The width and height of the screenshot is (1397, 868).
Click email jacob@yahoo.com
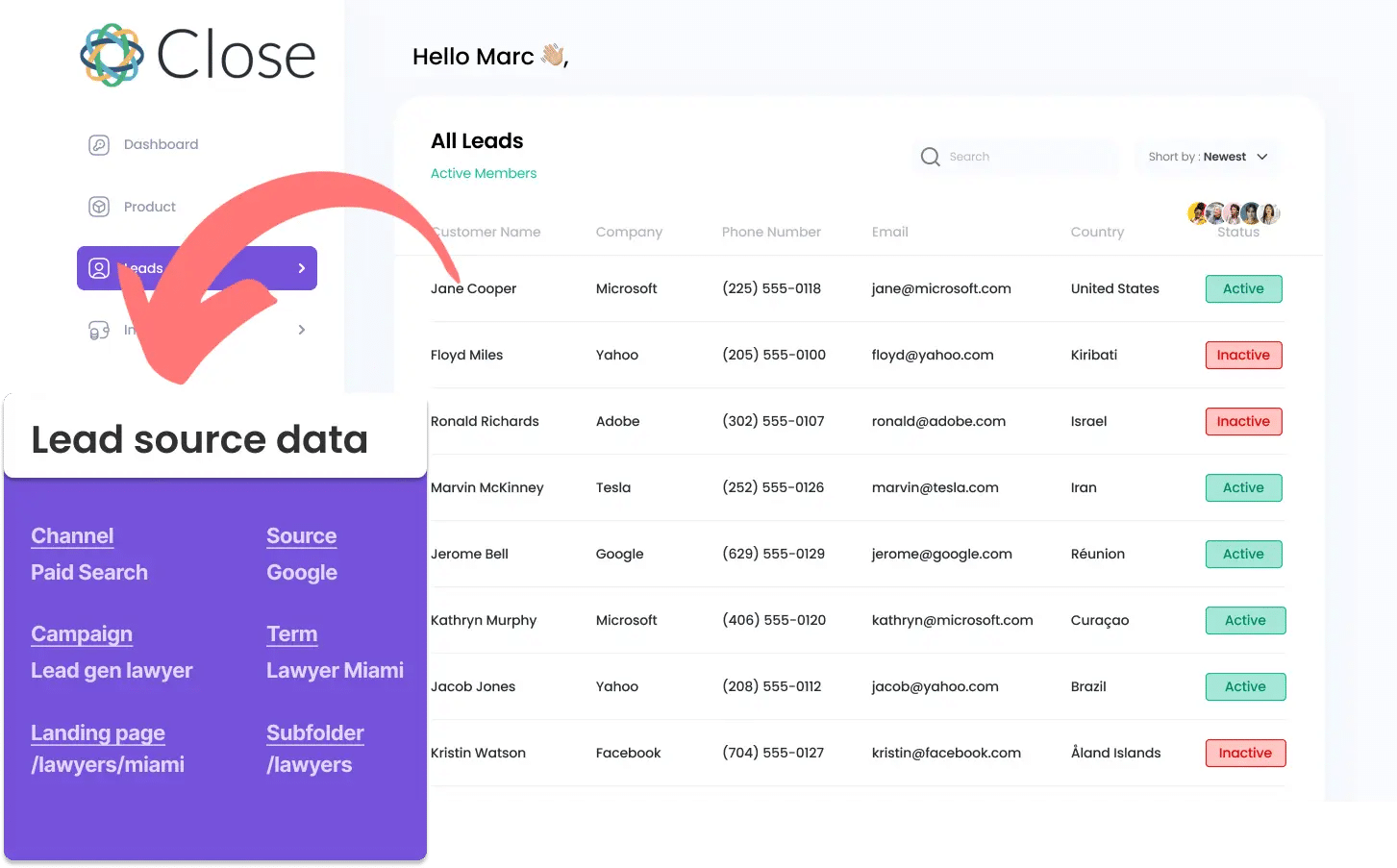(x=935, y=686)
